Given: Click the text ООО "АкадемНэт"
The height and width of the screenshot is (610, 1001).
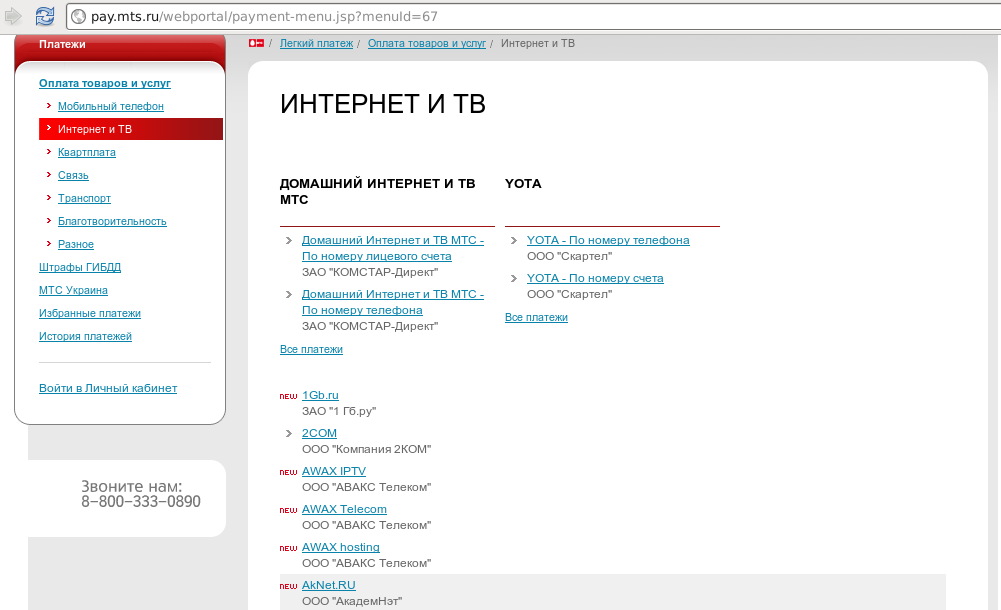Looking at the screenshot, I should 352,601.
